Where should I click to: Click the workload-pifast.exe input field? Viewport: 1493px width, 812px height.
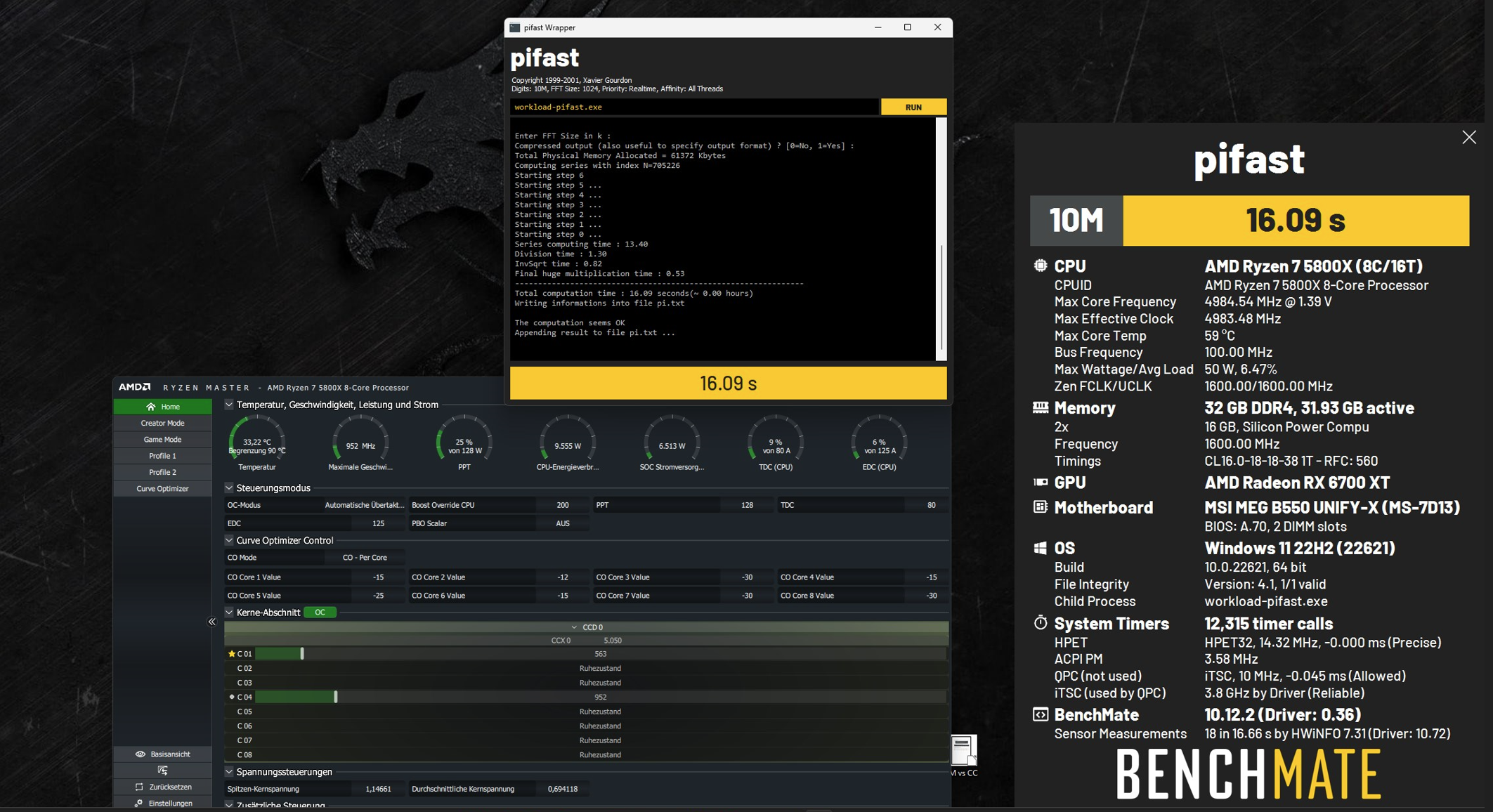click(693, 107)
